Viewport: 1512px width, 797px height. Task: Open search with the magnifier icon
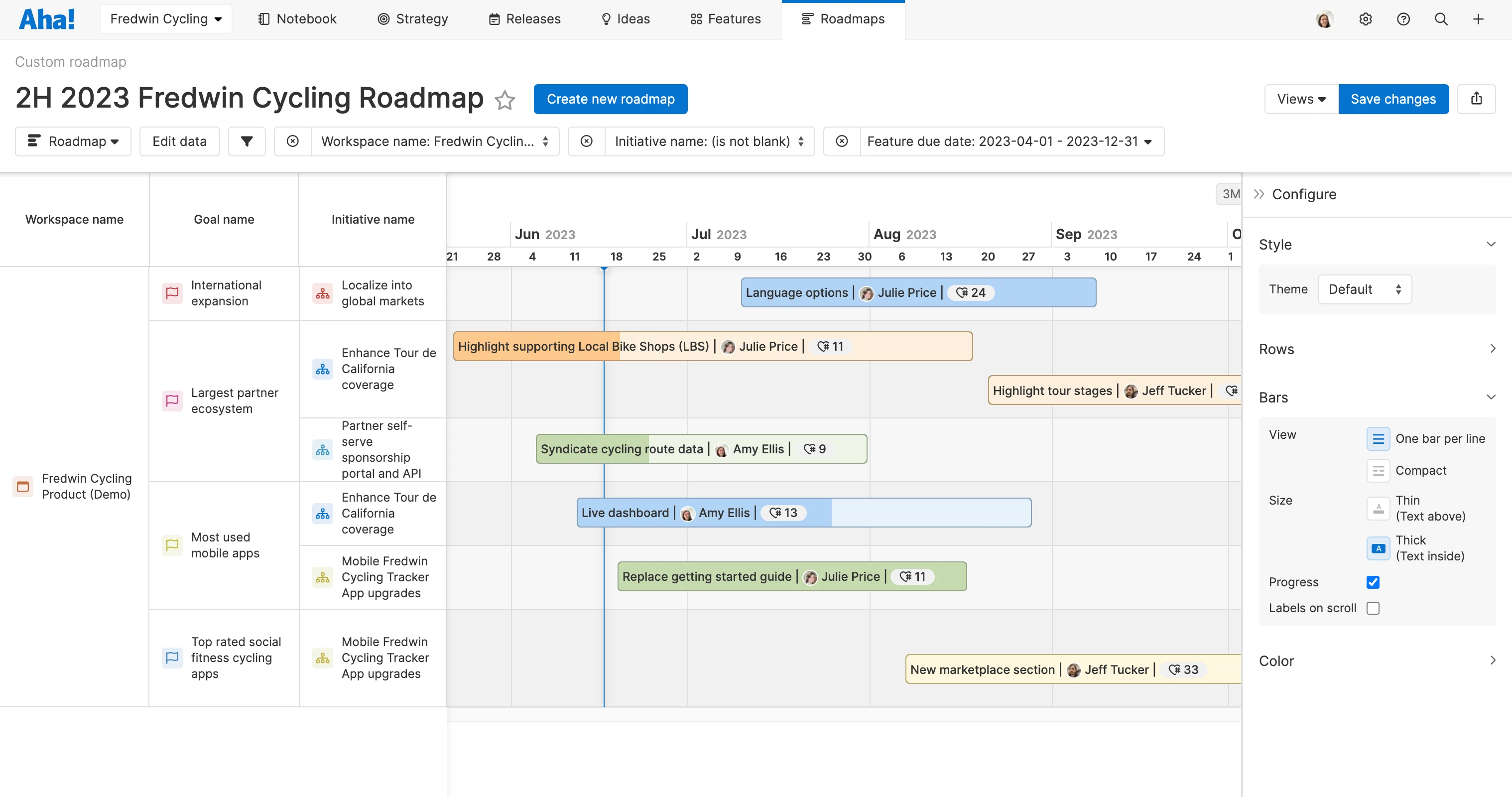[x=1440, y=19]
